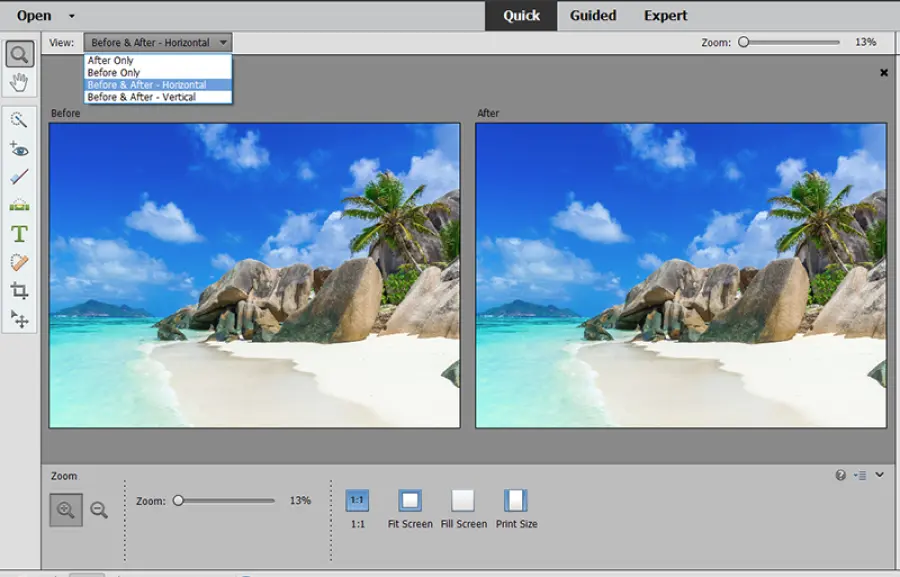The image size is (900, 577).
Task: Select the Move tool
Action: [19, 318]
